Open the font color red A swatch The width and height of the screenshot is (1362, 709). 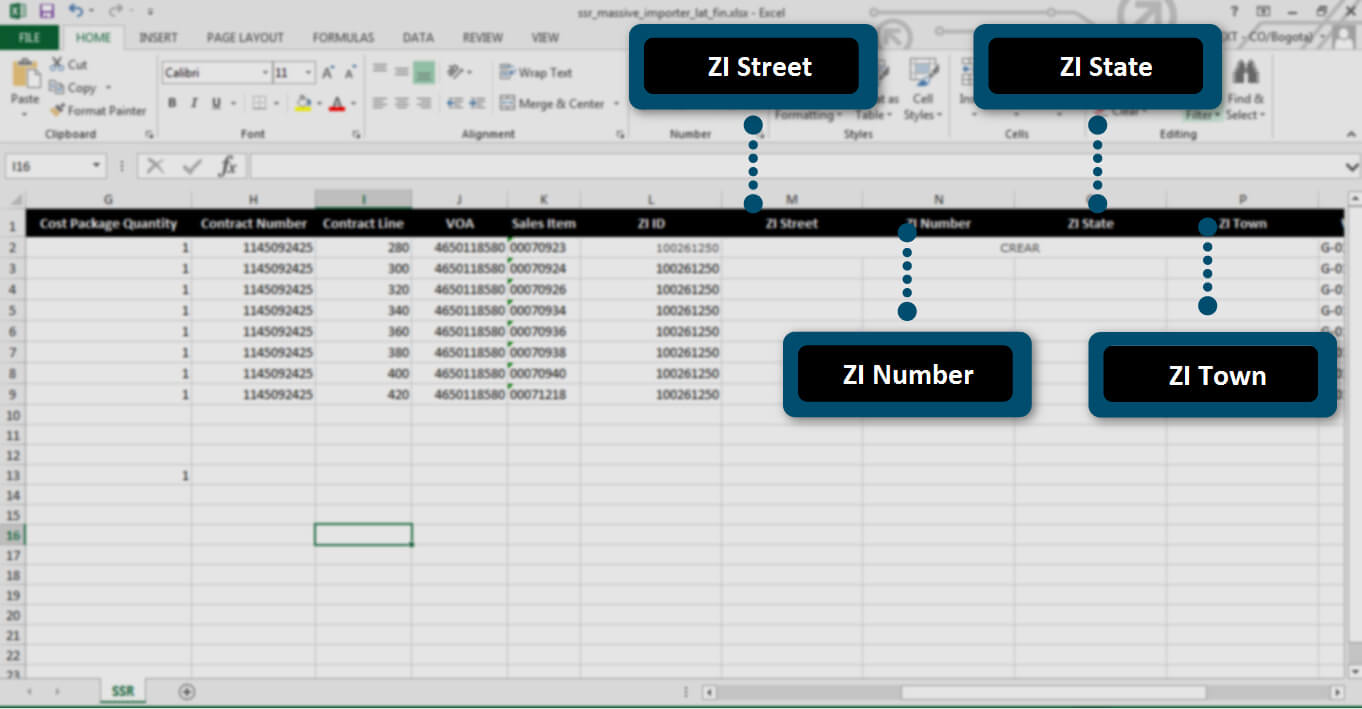coord(336,103)
